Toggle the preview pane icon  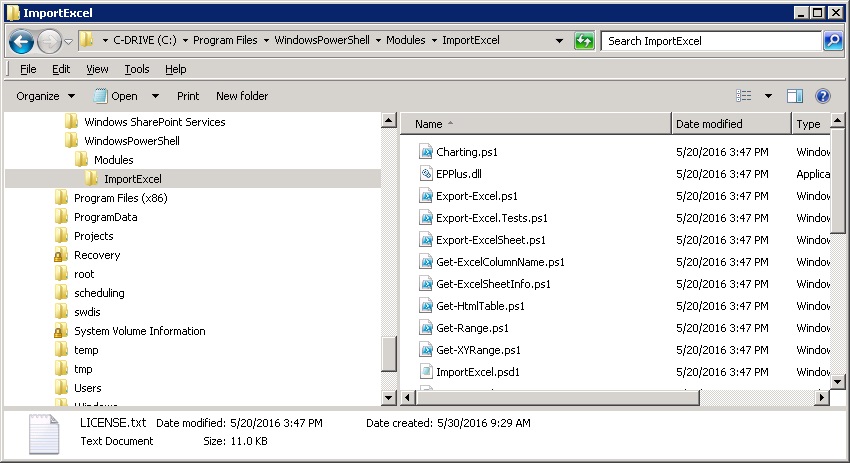(795, 96)
